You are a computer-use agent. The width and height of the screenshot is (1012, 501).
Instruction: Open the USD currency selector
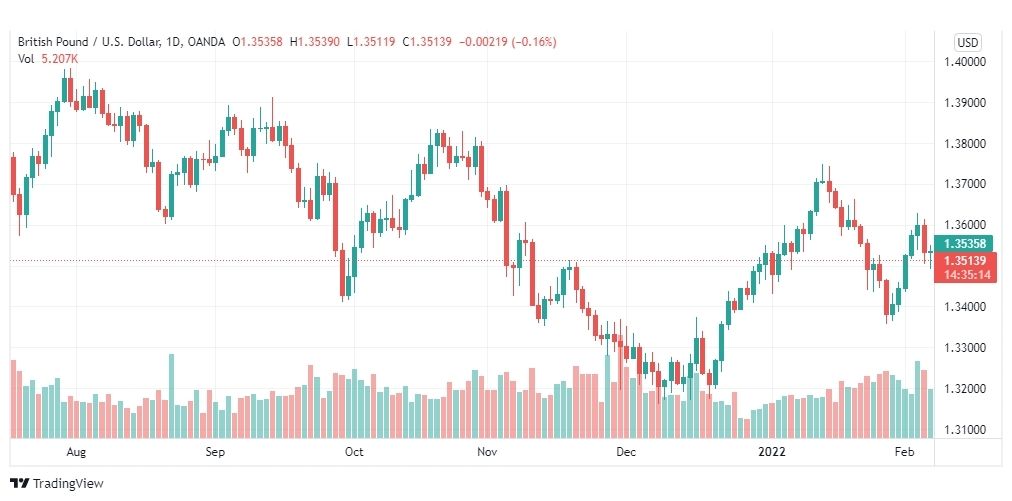point(967,43)
